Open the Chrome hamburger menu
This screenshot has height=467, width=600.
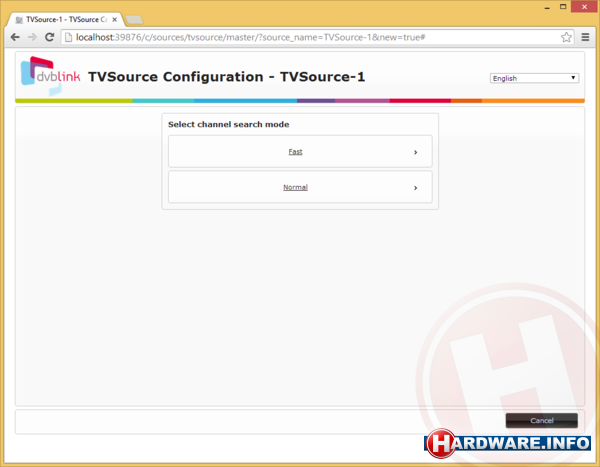pos(585,37)
